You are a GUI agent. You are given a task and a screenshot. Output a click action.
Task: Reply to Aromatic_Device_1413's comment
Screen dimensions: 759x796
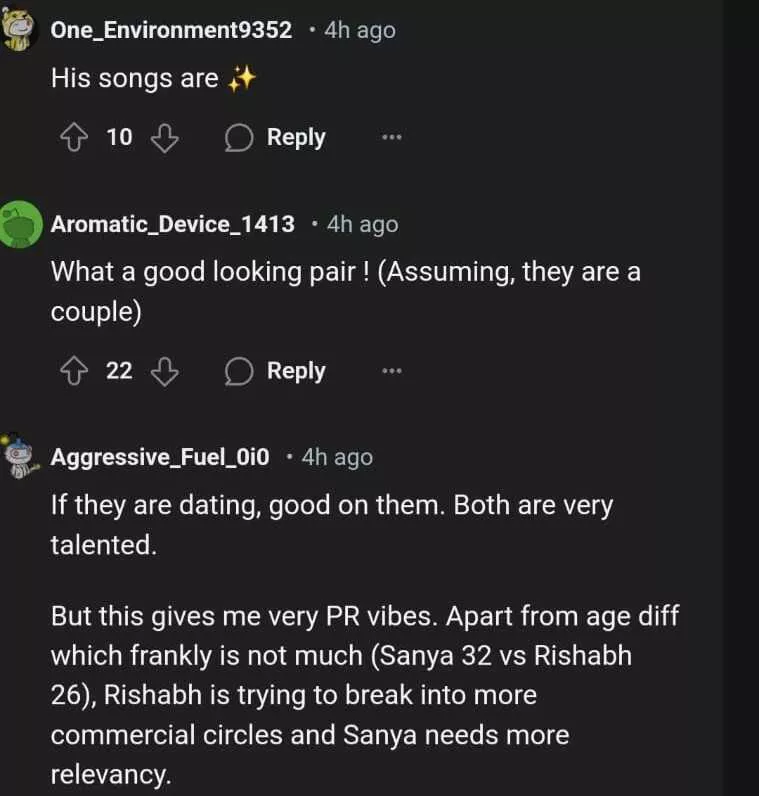(x=276, y=372)
